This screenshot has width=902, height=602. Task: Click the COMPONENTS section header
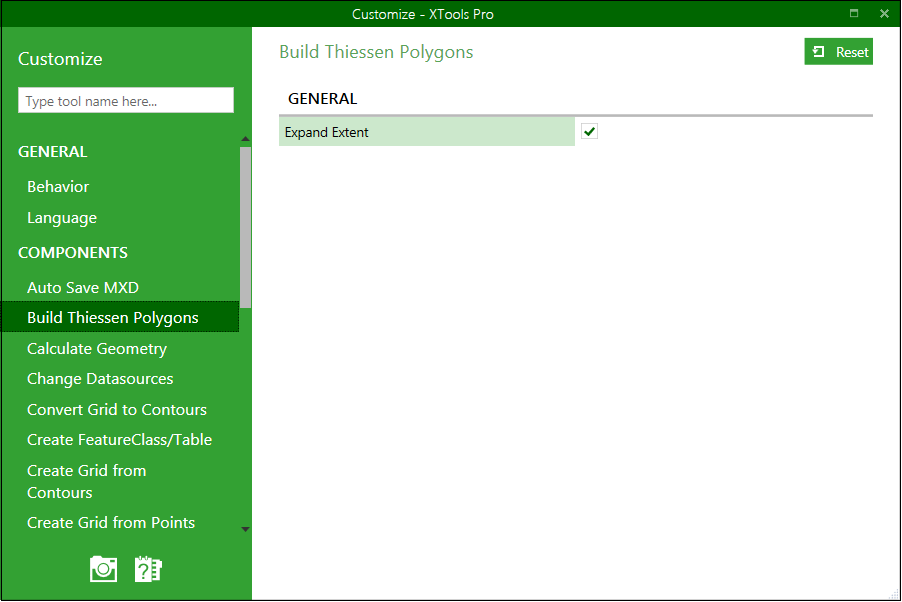click(x=72, y=252)
